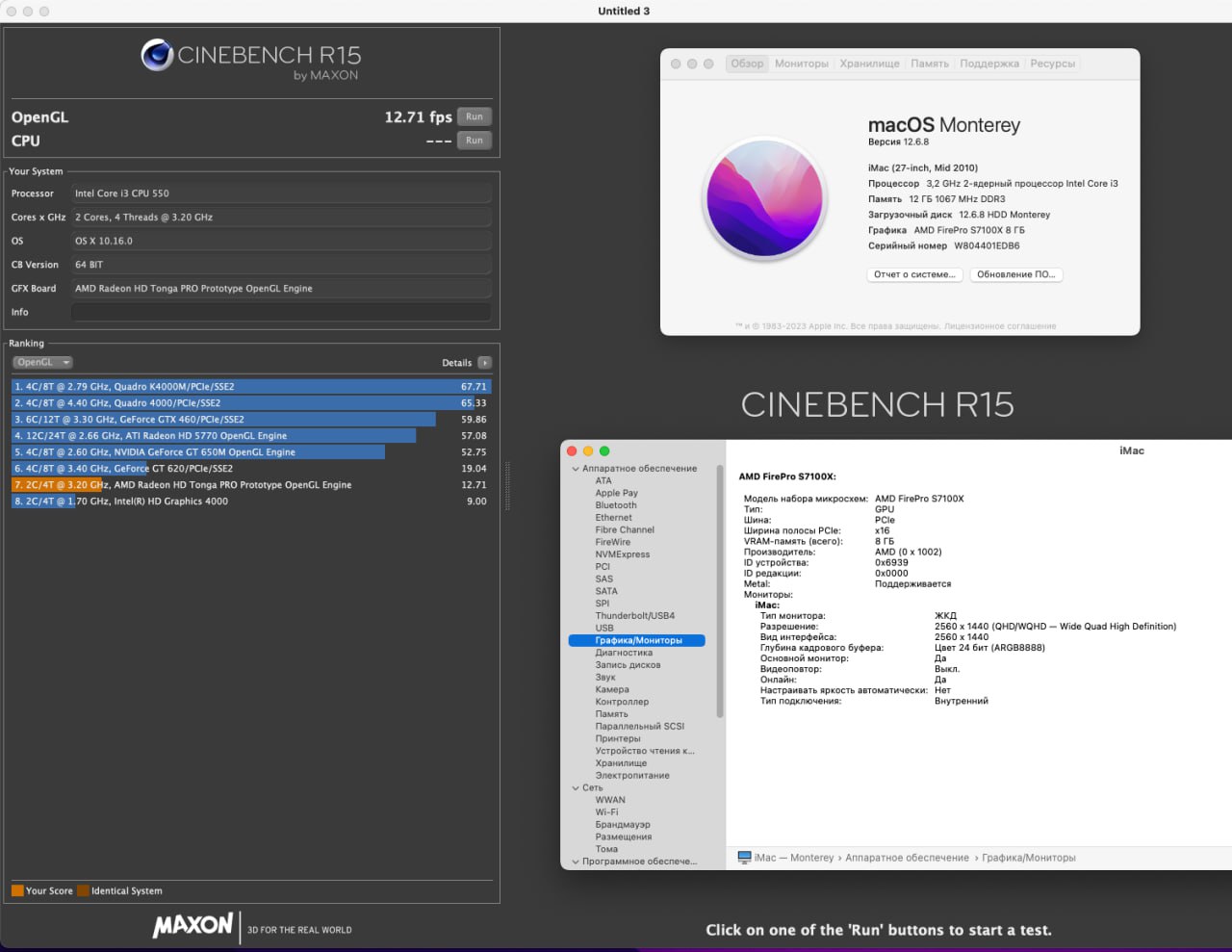Click the Cinebench R15 logo icon
Image resolution: width=1232 pixels, height=952 pixels.
[157, 55]
